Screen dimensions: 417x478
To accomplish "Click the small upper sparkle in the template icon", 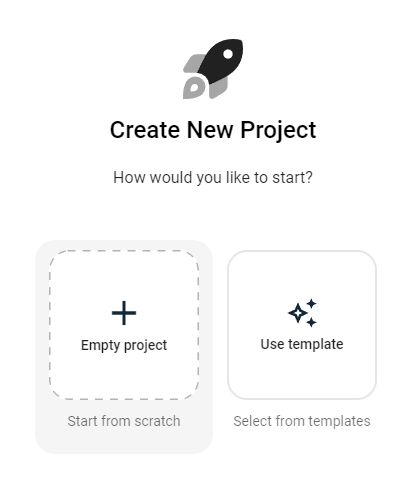I will (x=312, y=303).
